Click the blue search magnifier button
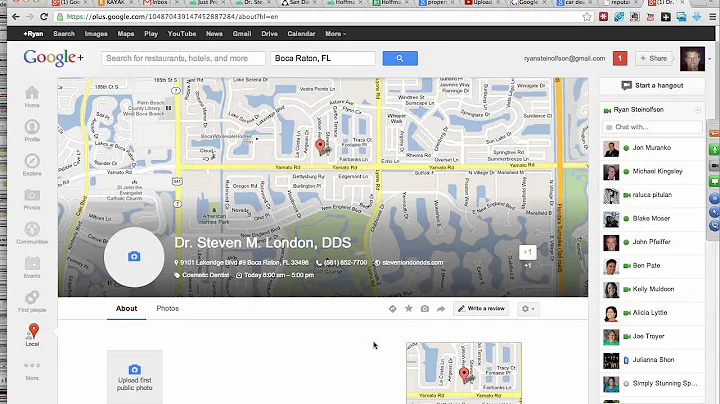The width and height of the screenshot is (720, 404). click(x=400, y=58)
